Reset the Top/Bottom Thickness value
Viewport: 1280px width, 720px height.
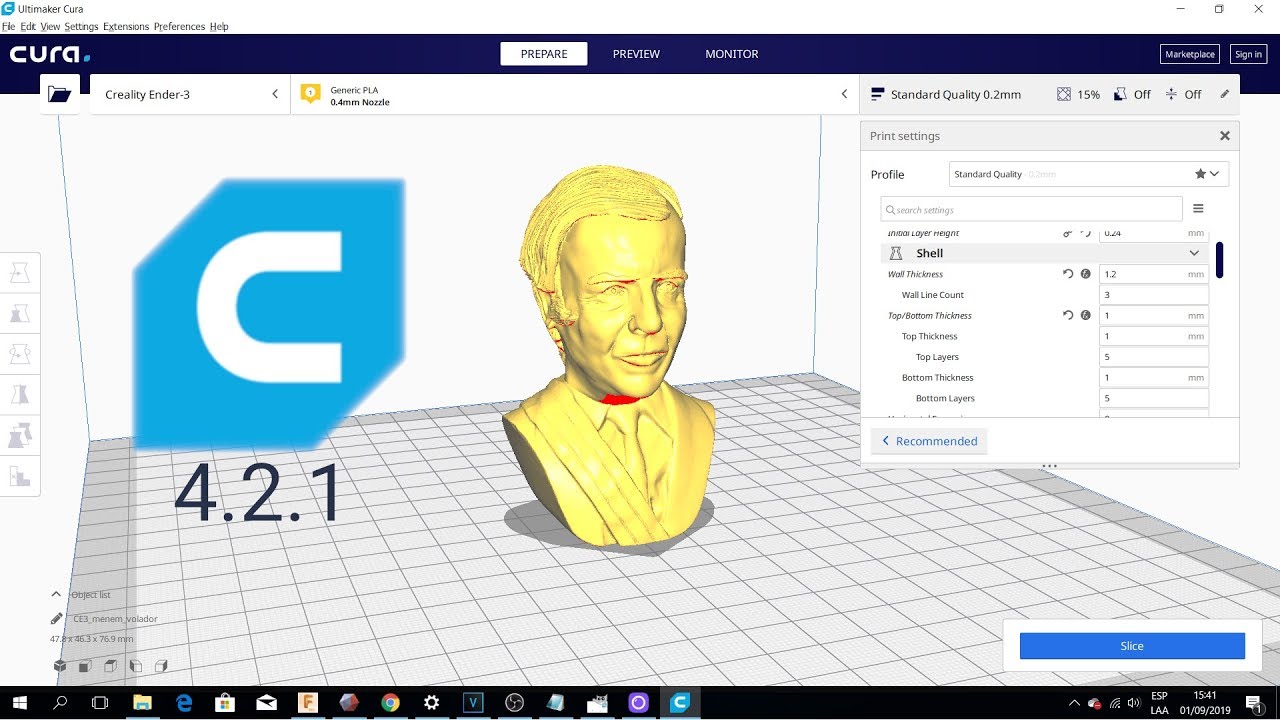pyautogui.click(x=1068, y=315)
